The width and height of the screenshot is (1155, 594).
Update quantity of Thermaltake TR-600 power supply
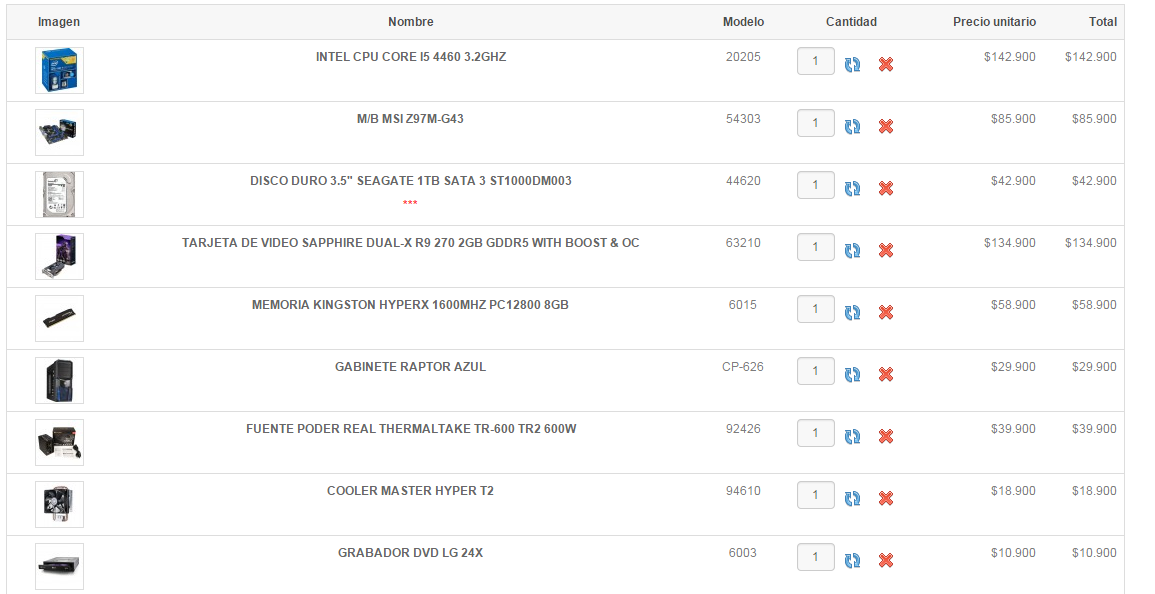click(852, 436)
